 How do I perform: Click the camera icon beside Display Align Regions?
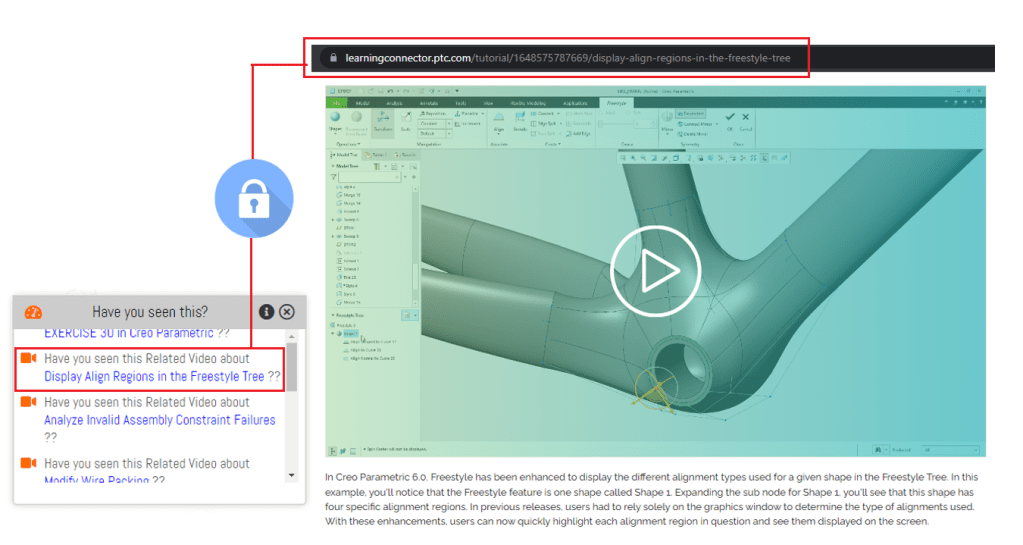[28, 358]
